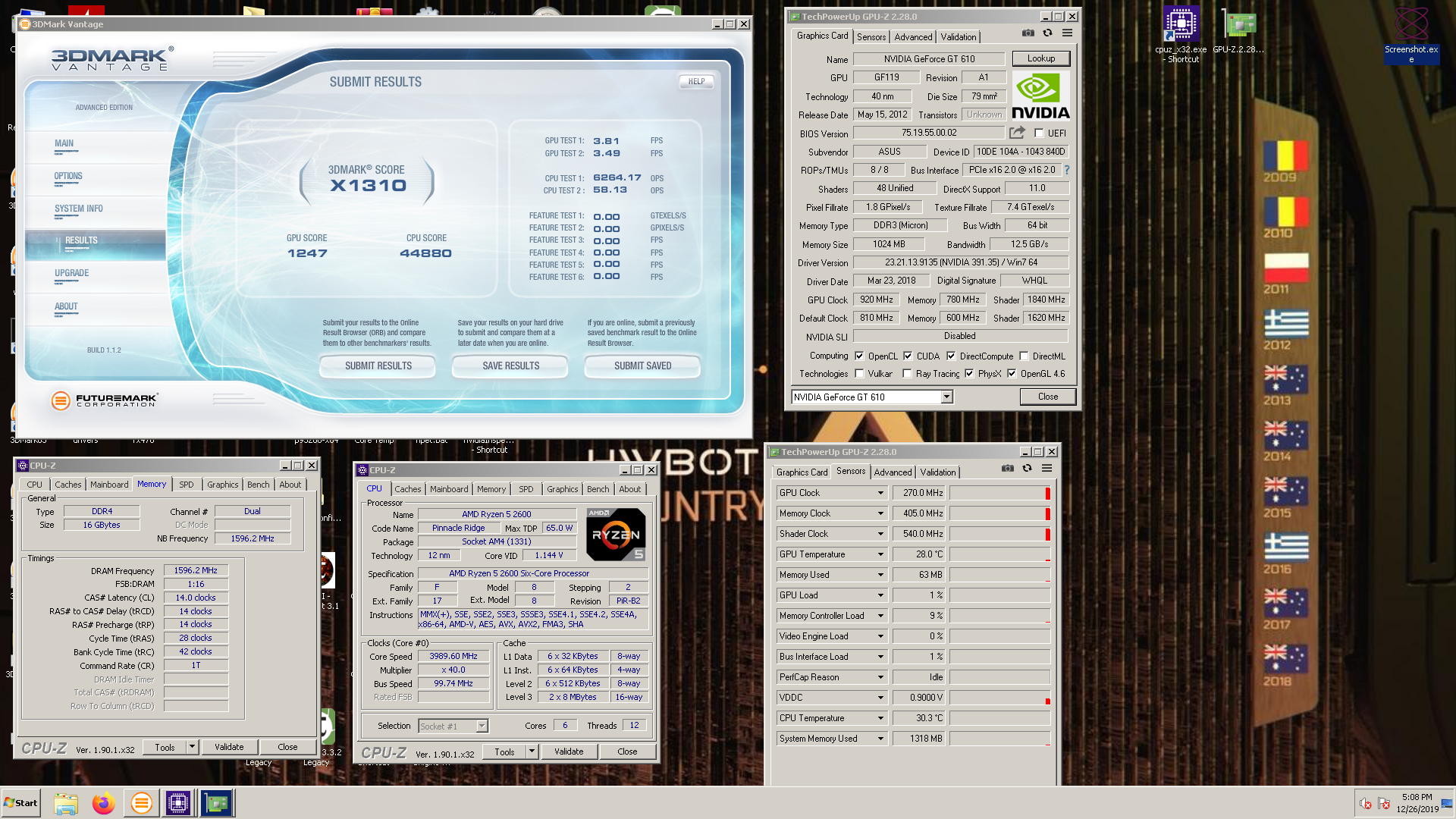1456x819 pixels.
Task: Click the BIOS share/export icon in GPU-Z
Action: pyautogui.click(x=1017, y=133)
